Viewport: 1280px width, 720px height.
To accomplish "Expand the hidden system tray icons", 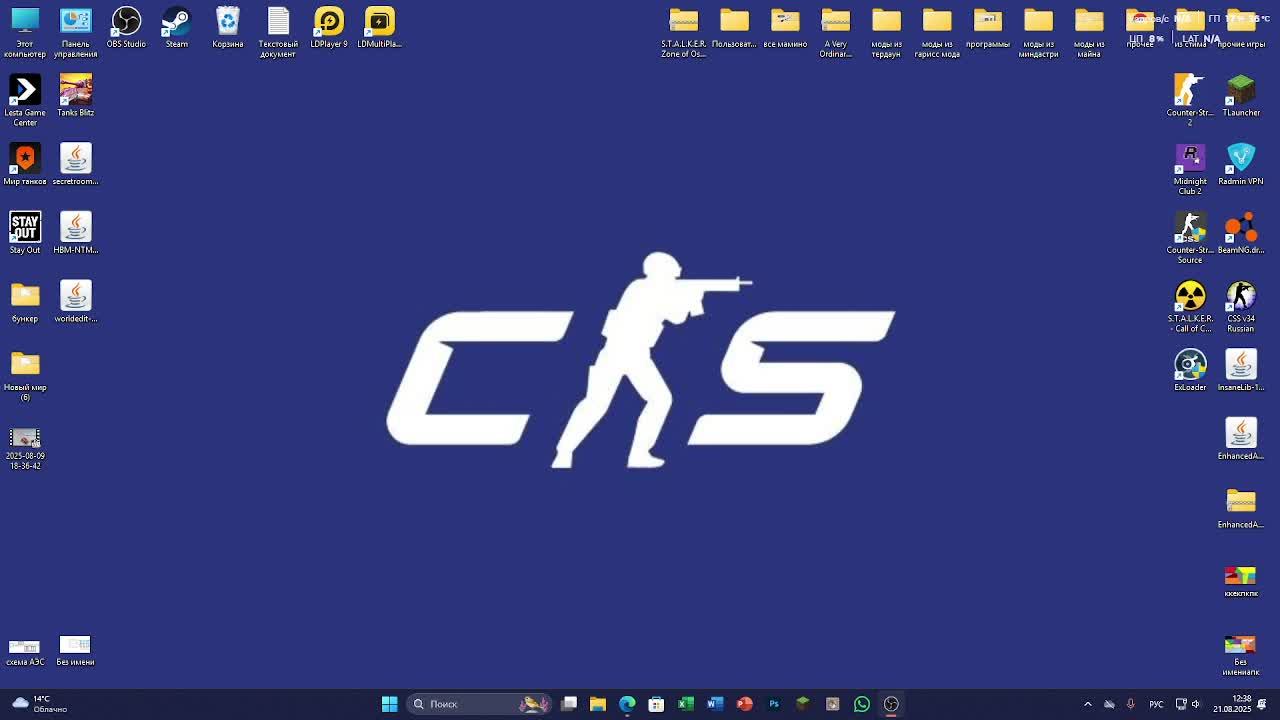I will tap(1088, 704).
